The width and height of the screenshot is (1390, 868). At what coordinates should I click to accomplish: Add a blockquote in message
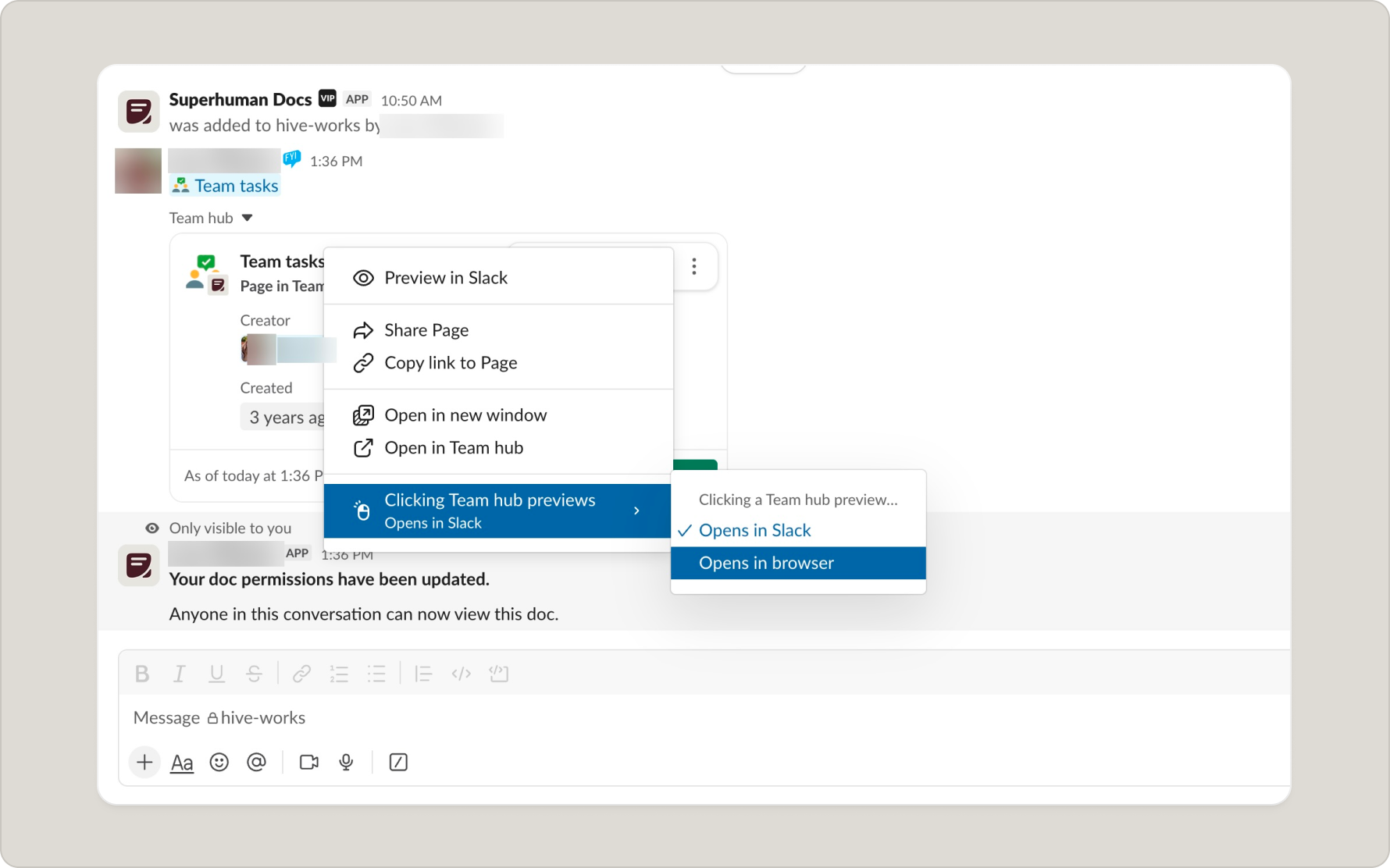click(x=423, y=674)
